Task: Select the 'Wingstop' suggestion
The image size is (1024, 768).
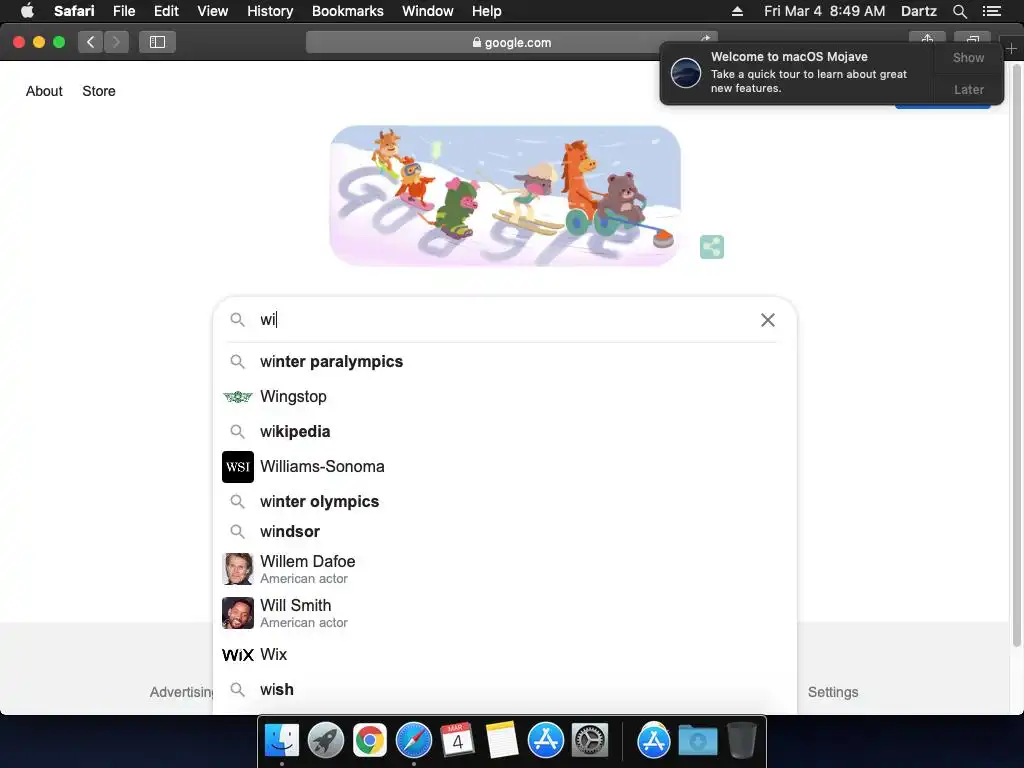Action: 505,396
